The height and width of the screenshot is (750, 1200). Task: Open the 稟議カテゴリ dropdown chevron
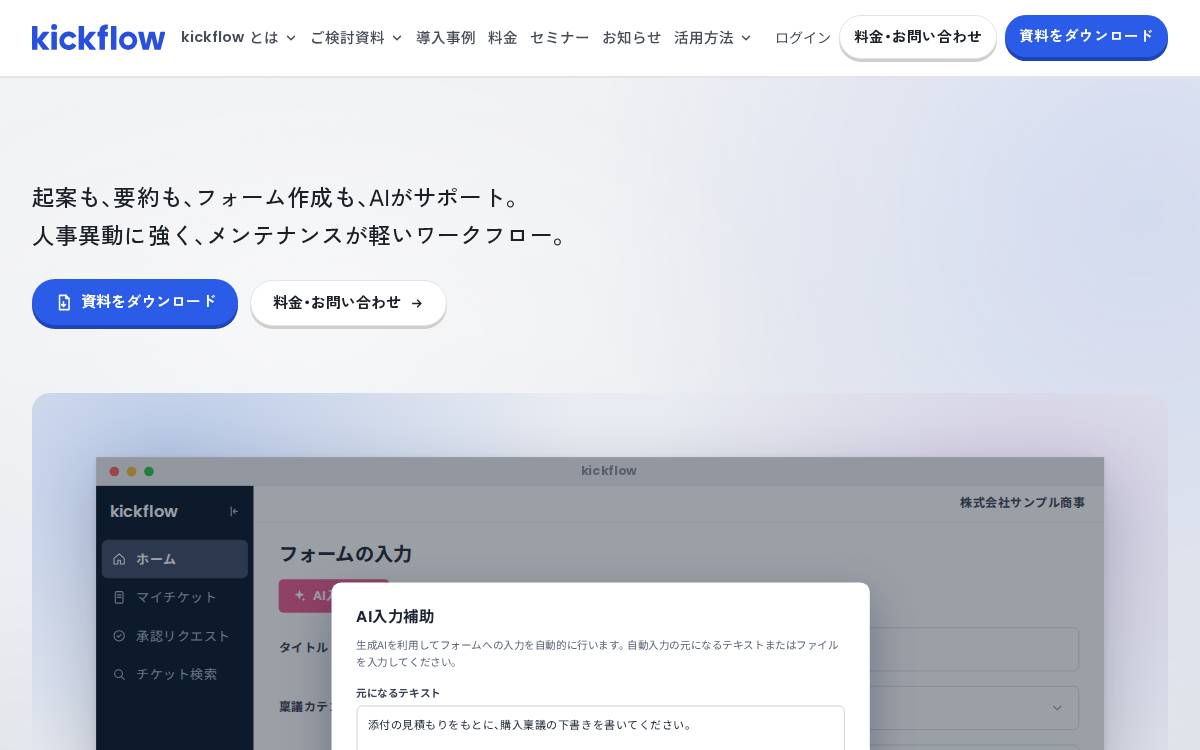click(x=1057, y=708)
